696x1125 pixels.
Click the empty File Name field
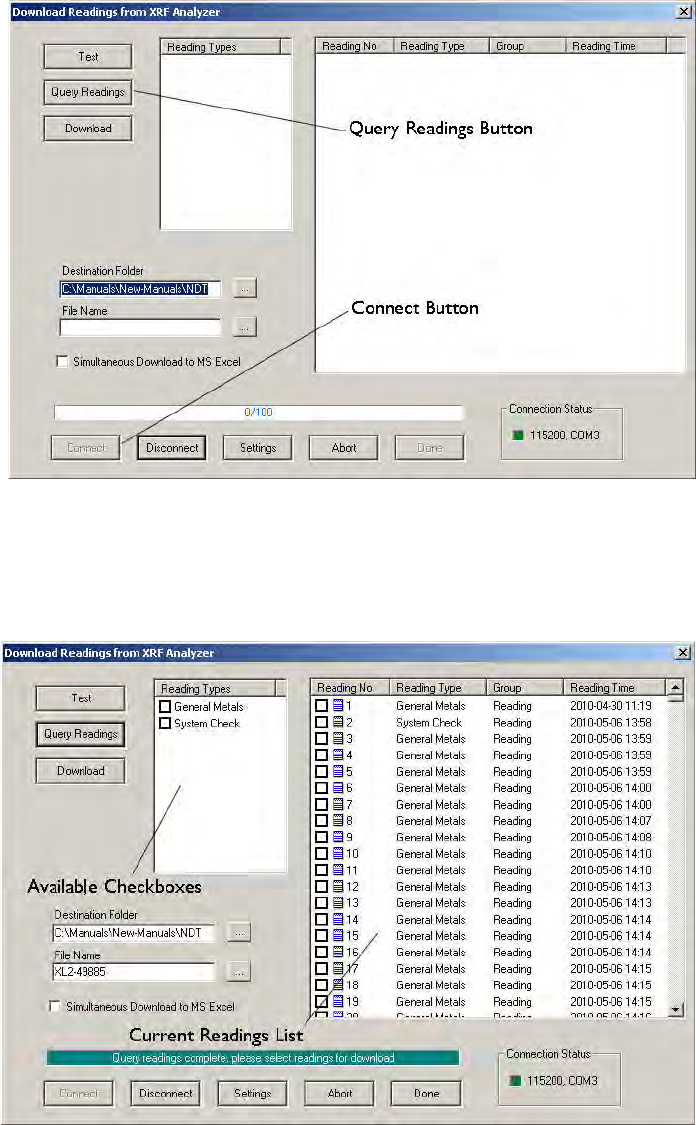click(140, 328)
